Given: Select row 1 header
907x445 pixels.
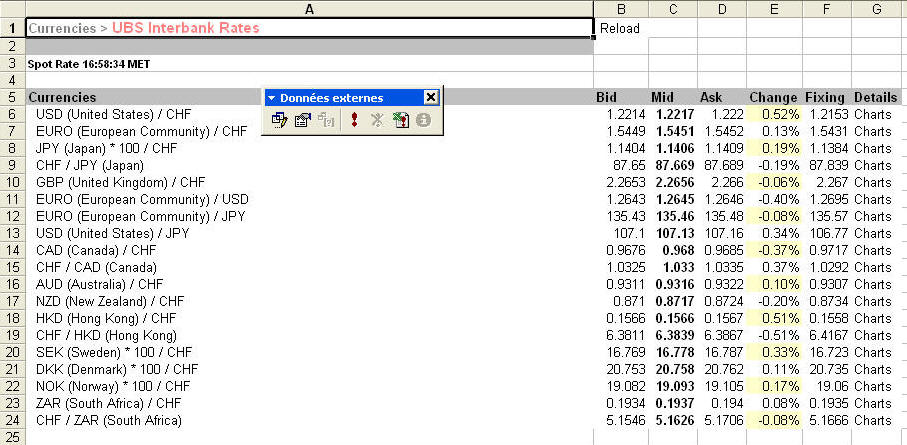Looking at the screenshot, I should (x=13, y=28).
